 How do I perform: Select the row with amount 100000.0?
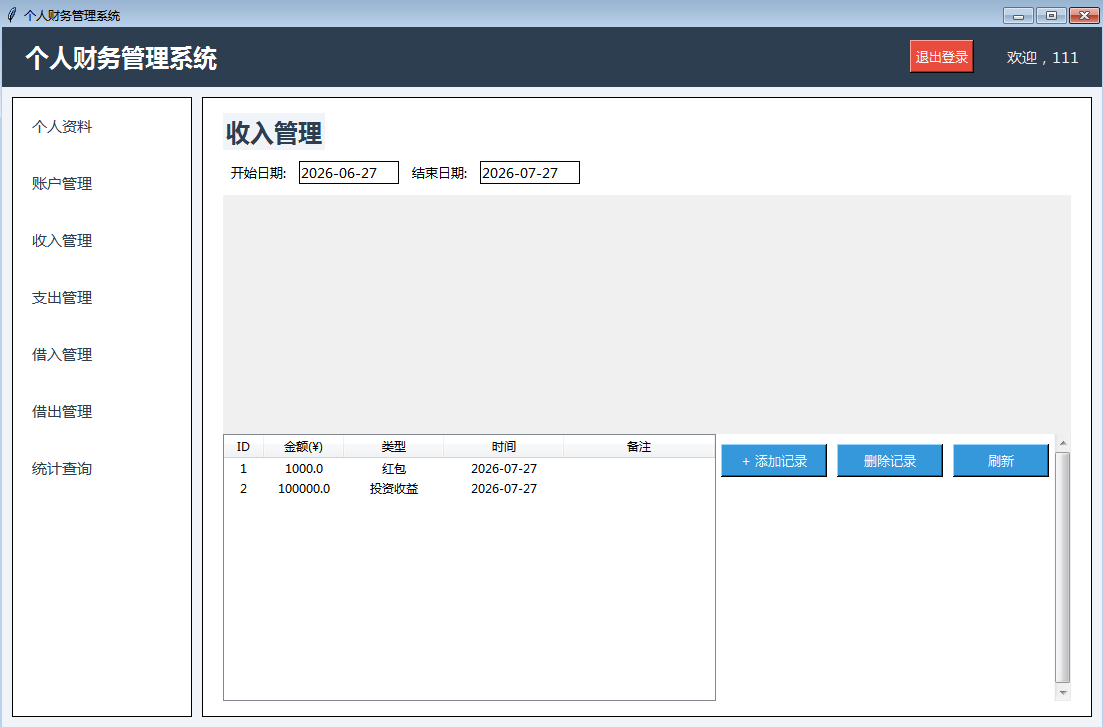pos(469,488)
